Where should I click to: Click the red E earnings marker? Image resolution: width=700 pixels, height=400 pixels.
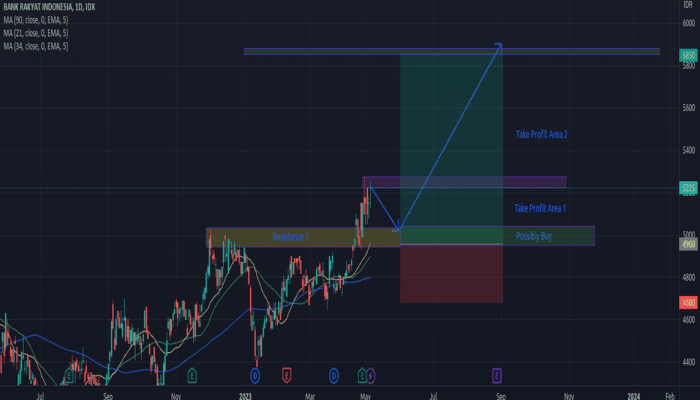pyautogui.click(x=287, y=375)
